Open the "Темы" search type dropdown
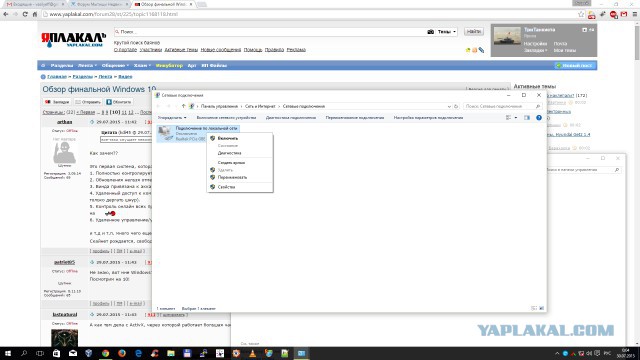 click(447, 31)
